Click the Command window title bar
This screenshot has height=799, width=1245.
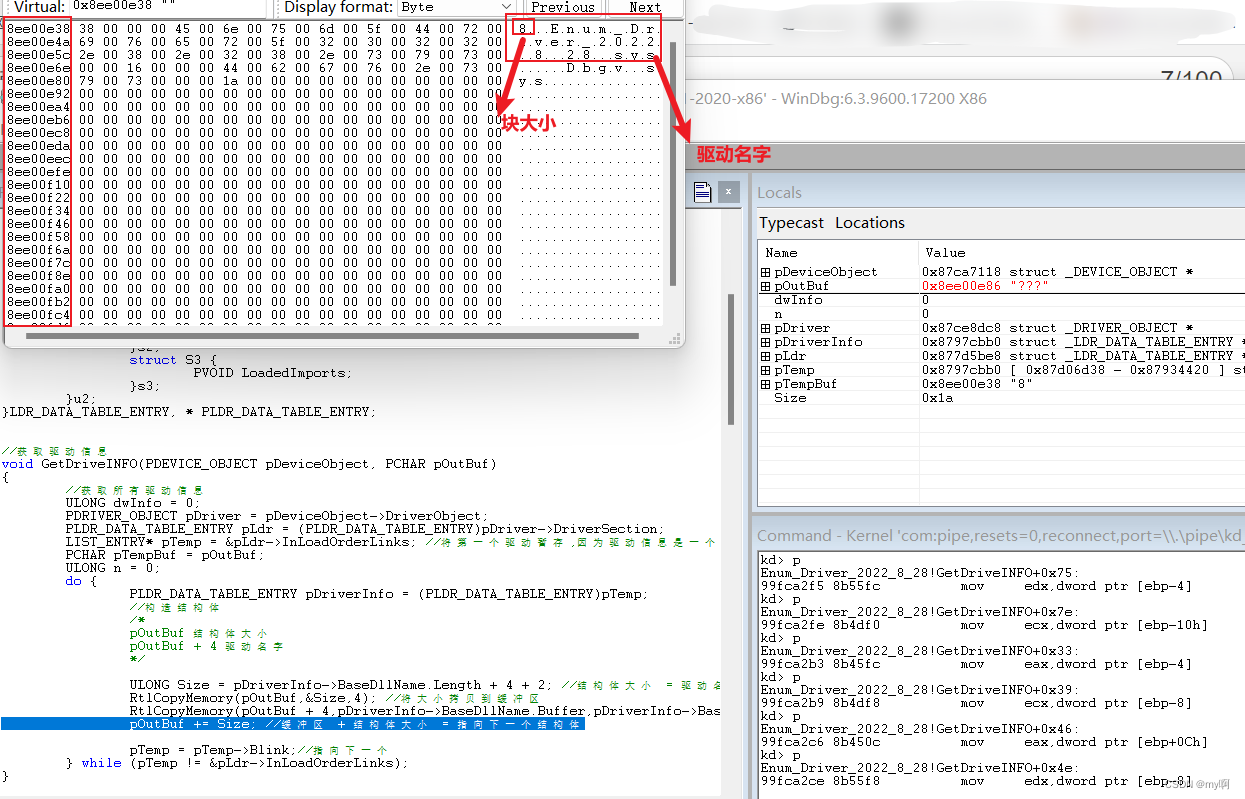click(x=1000, y=536)
